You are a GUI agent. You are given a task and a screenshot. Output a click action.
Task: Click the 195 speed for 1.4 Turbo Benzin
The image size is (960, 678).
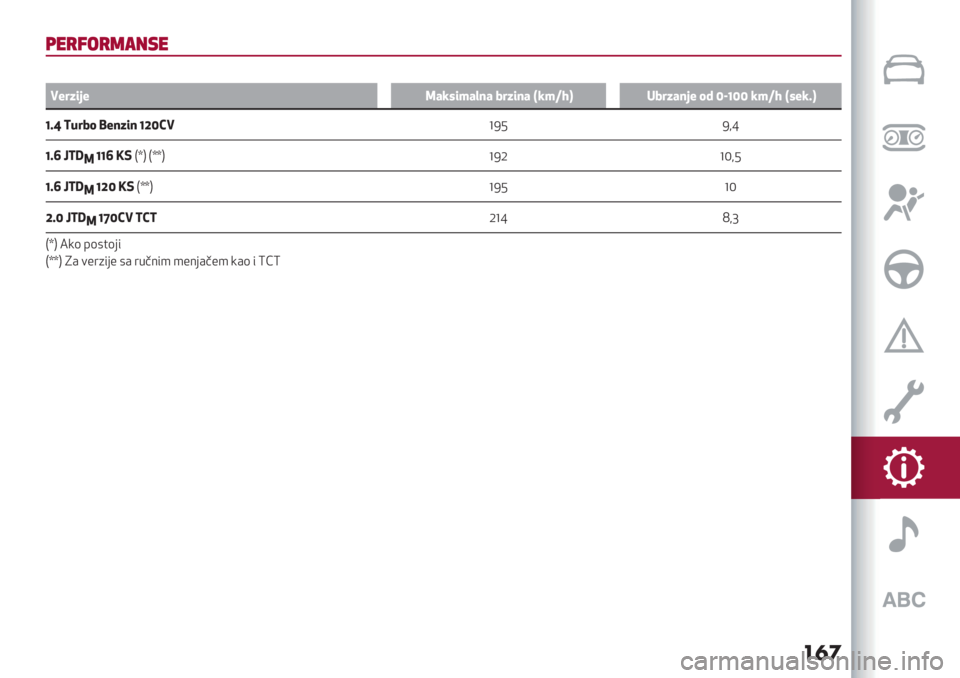point(498,126)
